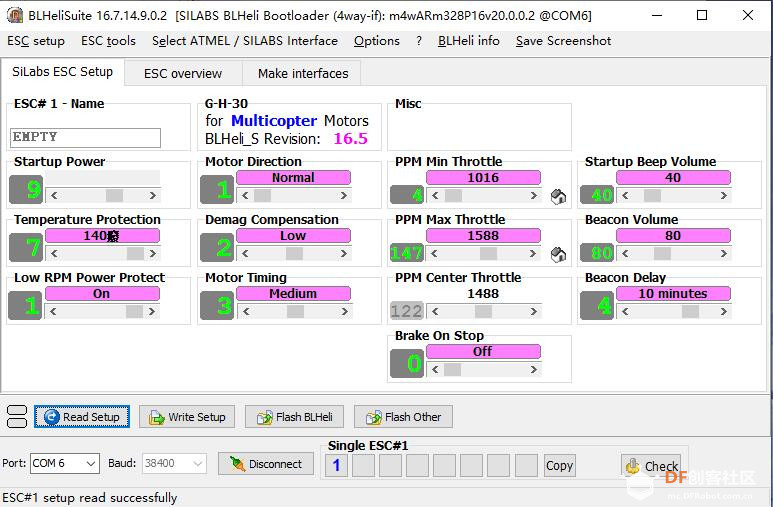Open Select ATMEL / SILABS Interface menu

[x=245, y=41]
